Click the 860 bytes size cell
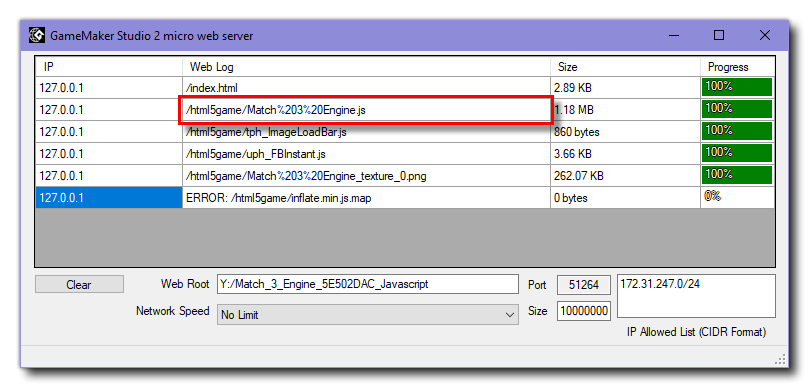Screen dimensions: 809x388 (625, 132)
